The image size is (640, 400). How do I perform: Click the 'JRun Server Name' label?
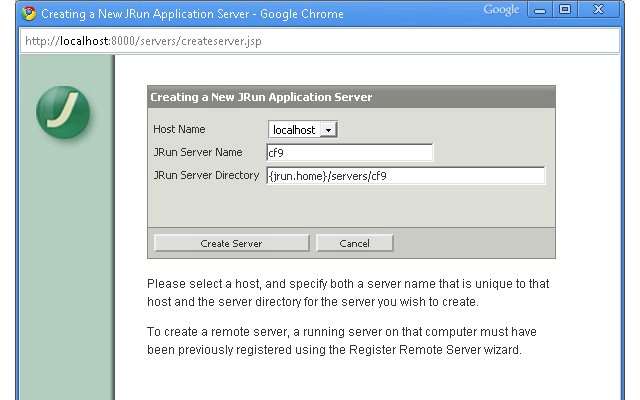(x=198, y=152)
